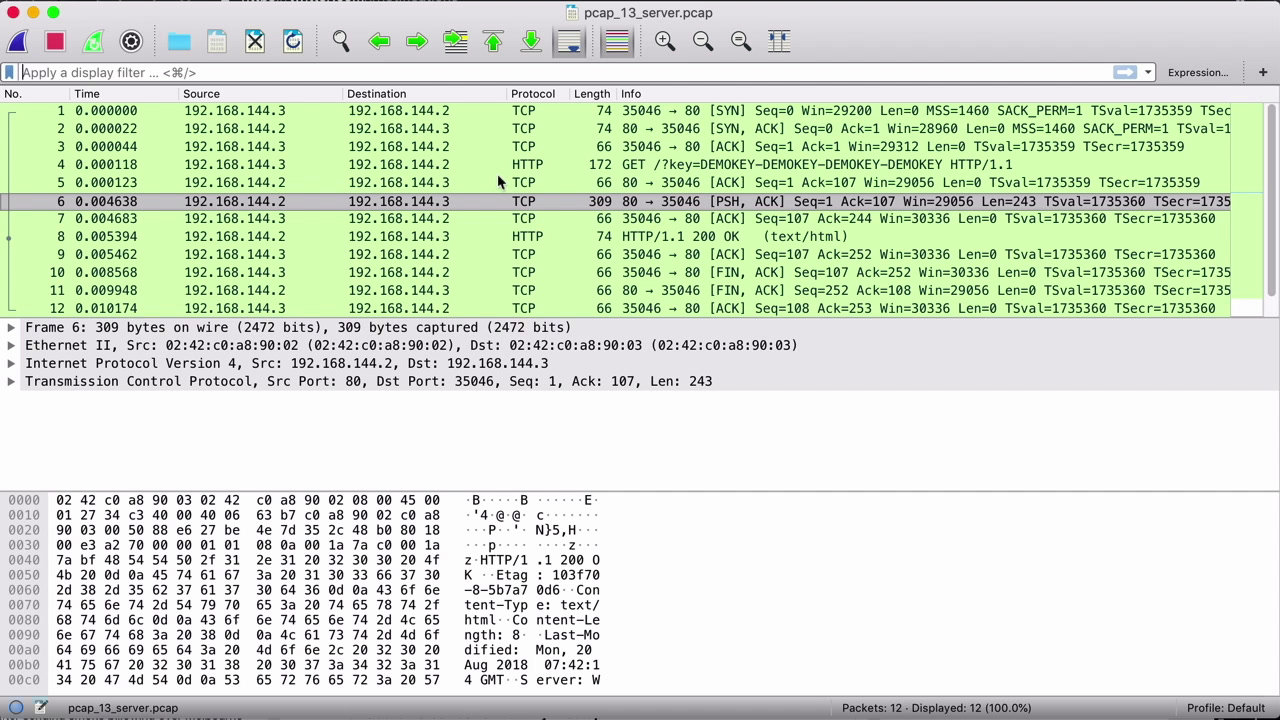
Task: Select packet 8 HTTP/1.1 200 OK row
Action: pyautogui.click(x=616, y=237)
